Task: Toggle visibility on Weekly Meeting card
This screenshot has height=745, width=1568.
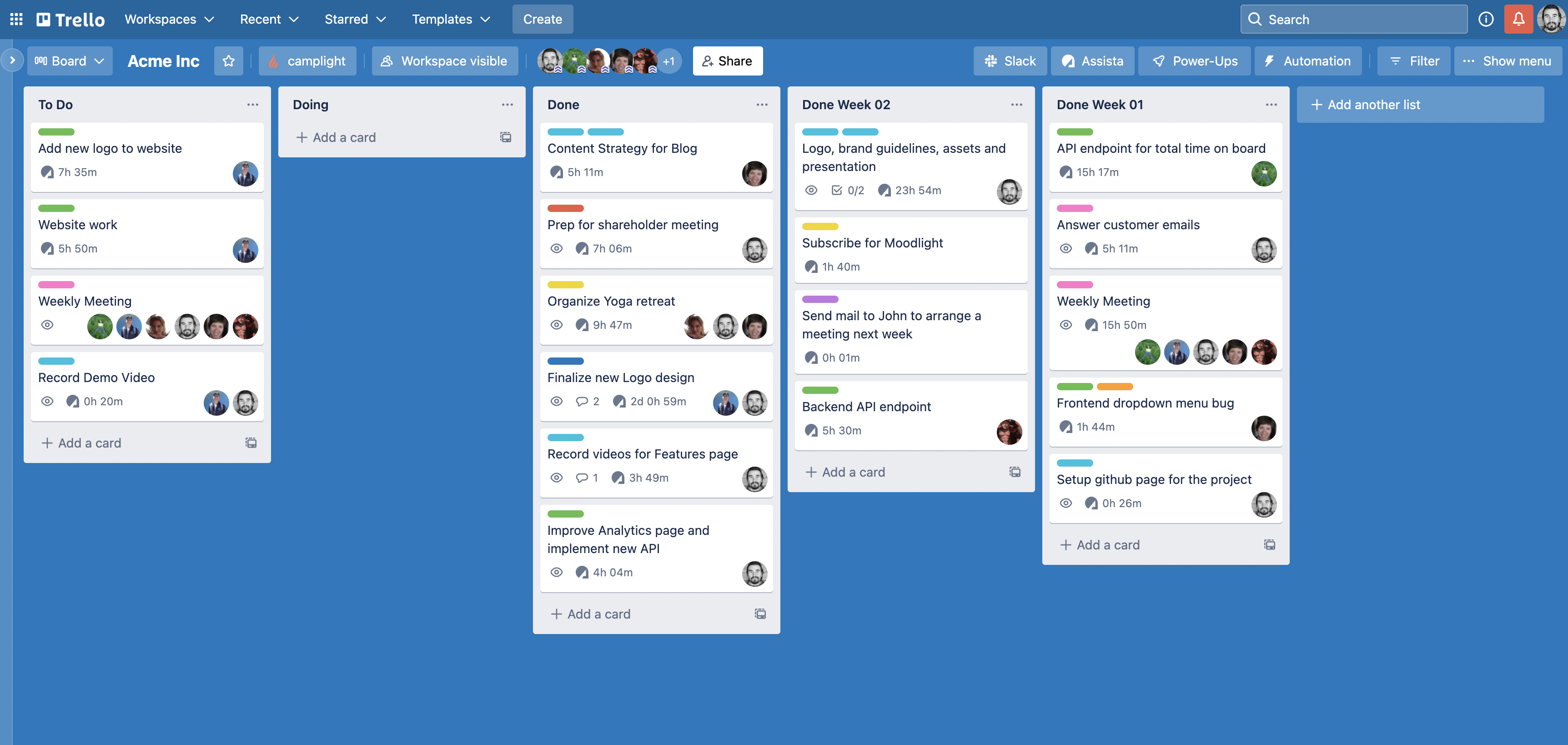Action: click(x=47, y=325)
